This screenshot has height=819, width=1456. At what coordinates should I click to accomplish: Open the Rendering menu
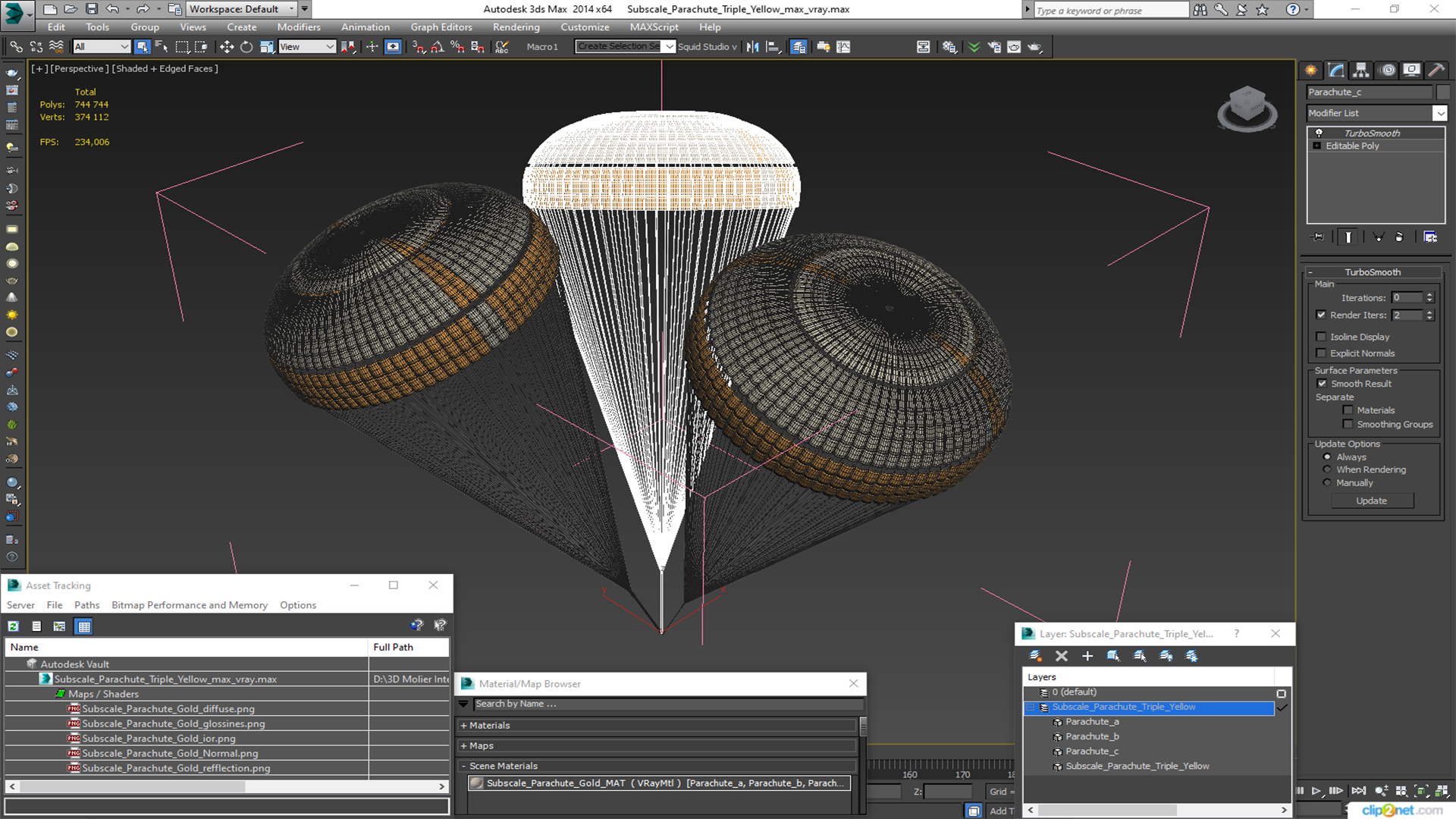[x=516, y=27]
